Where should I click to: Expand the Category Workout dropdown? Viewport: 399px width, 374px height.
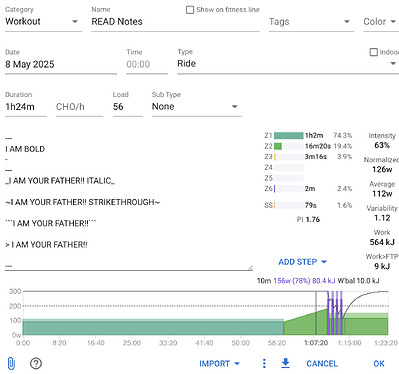43,22
